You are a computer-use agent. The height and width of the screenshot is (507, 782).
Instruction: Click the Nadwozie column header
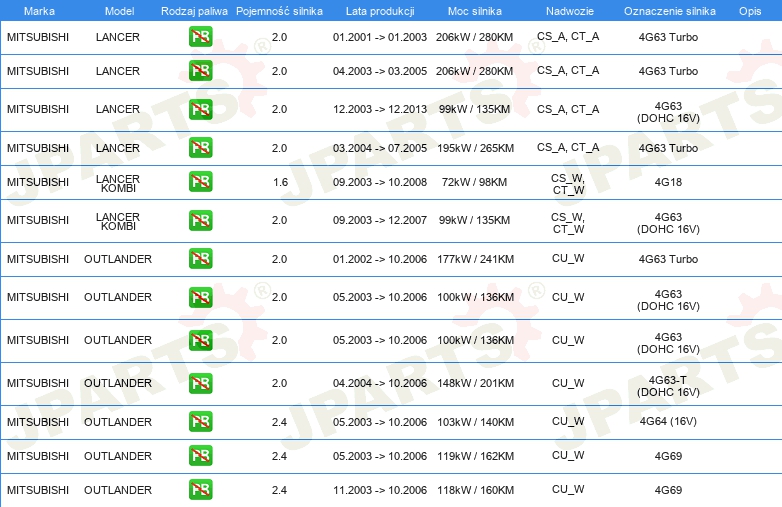pos(570,11)
